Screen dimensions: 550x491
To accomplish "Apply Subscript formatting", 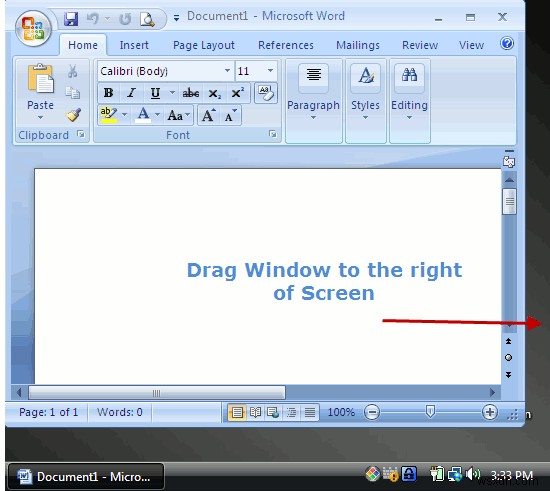I will 214,94.
